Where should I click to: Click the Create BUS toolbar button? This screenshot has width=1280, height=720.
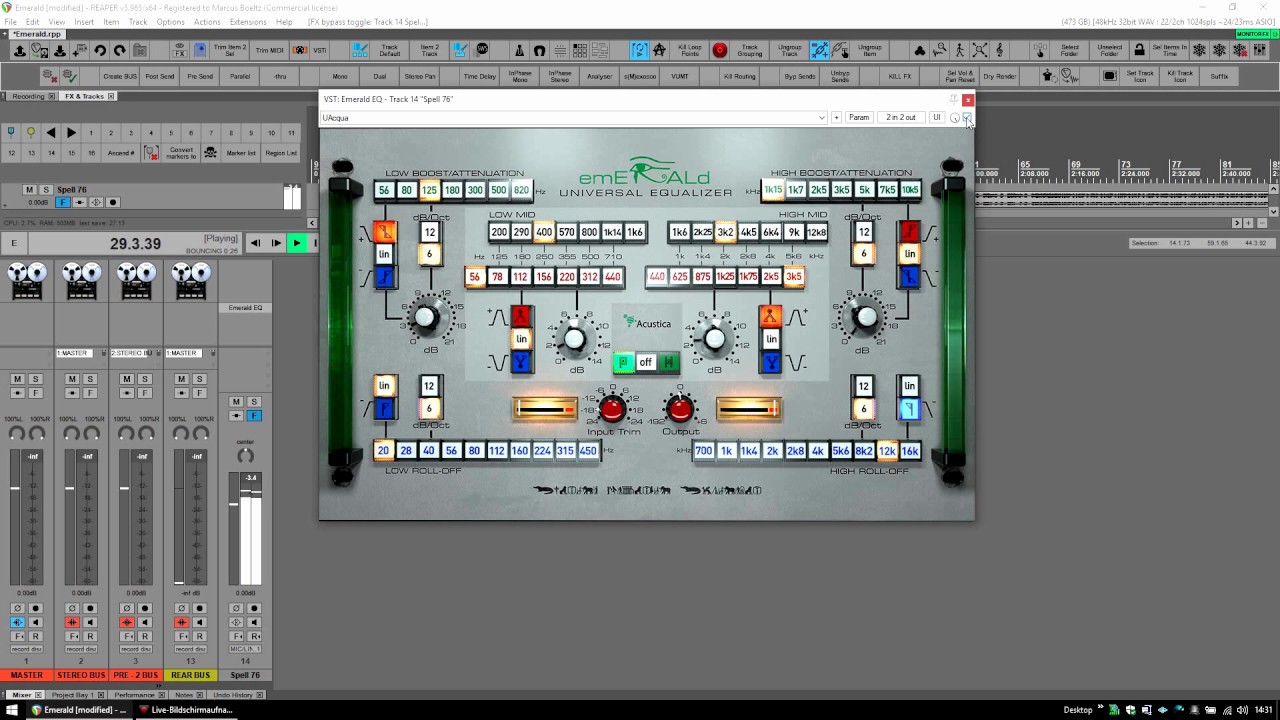120,76
